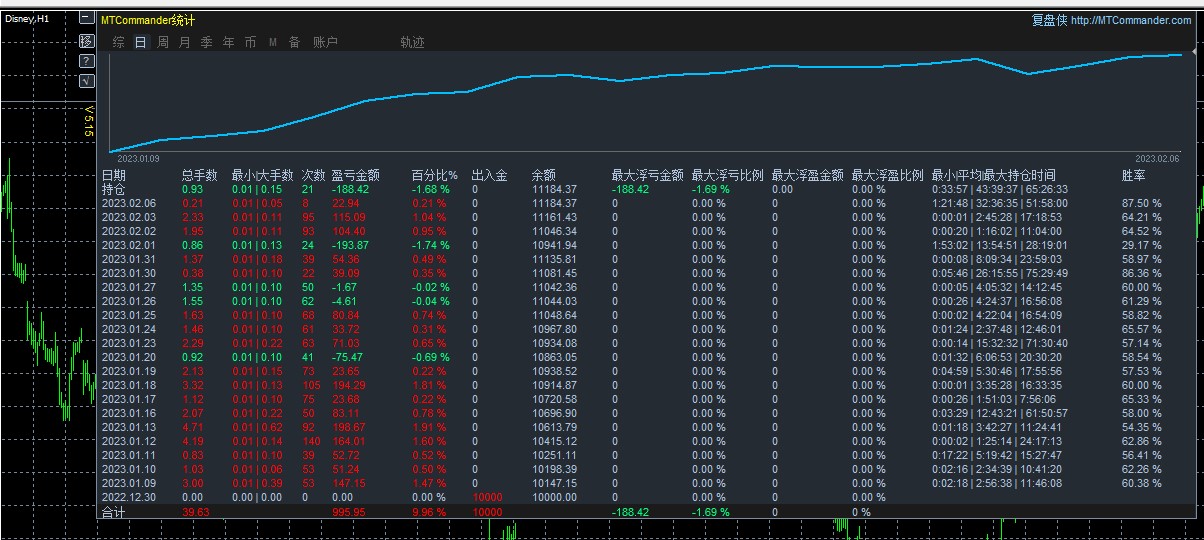1204x540 pixels.
Task: Click the 次数 column header
Action: point(314,175)
